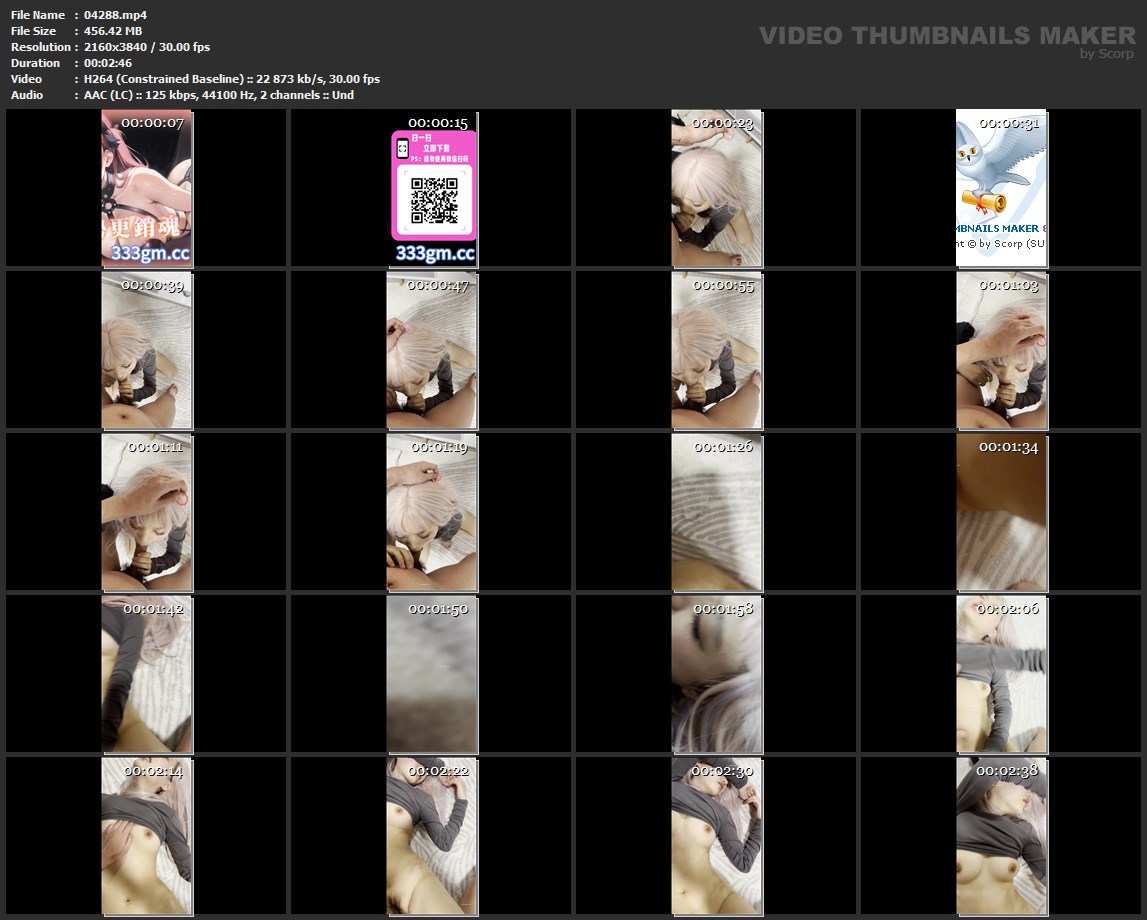The image size is (1147, 920).
Task: Open the thumbnail timestamped 00:00:55
Action: [716, 350]
